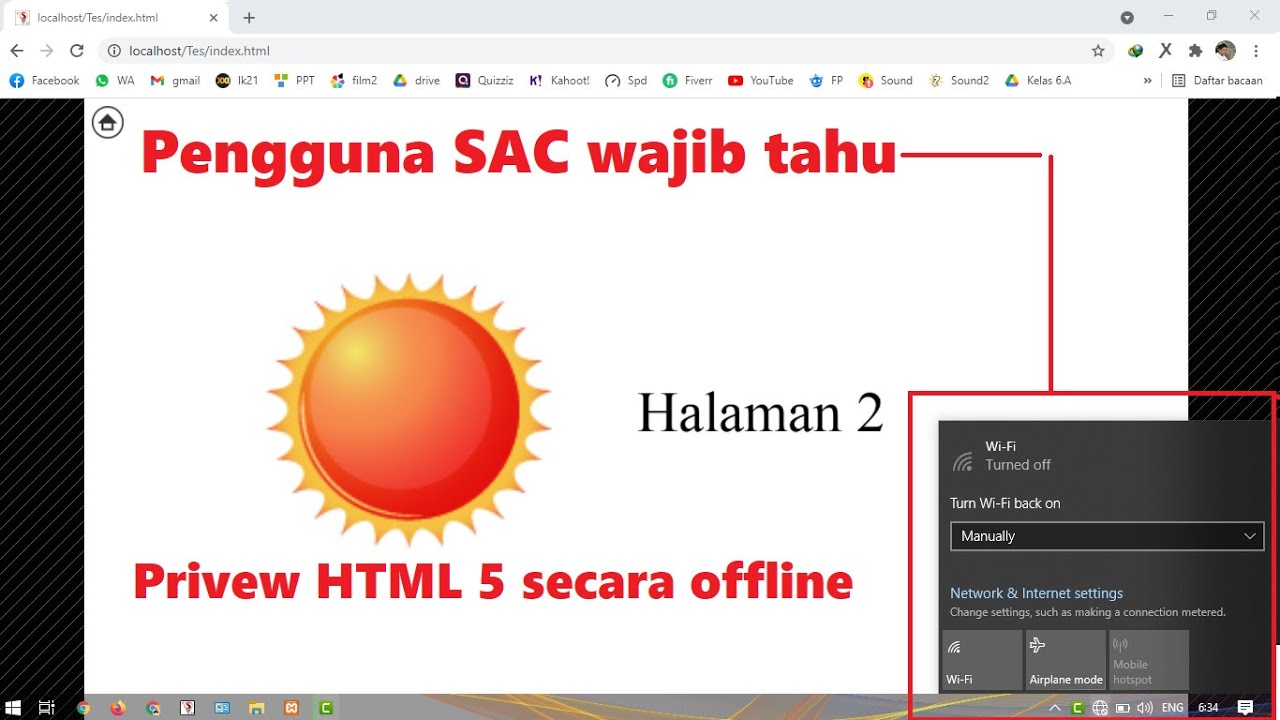Toggle the Mobile hotspot tile
Screen dimensions: 1280x720
point(1149,660)
